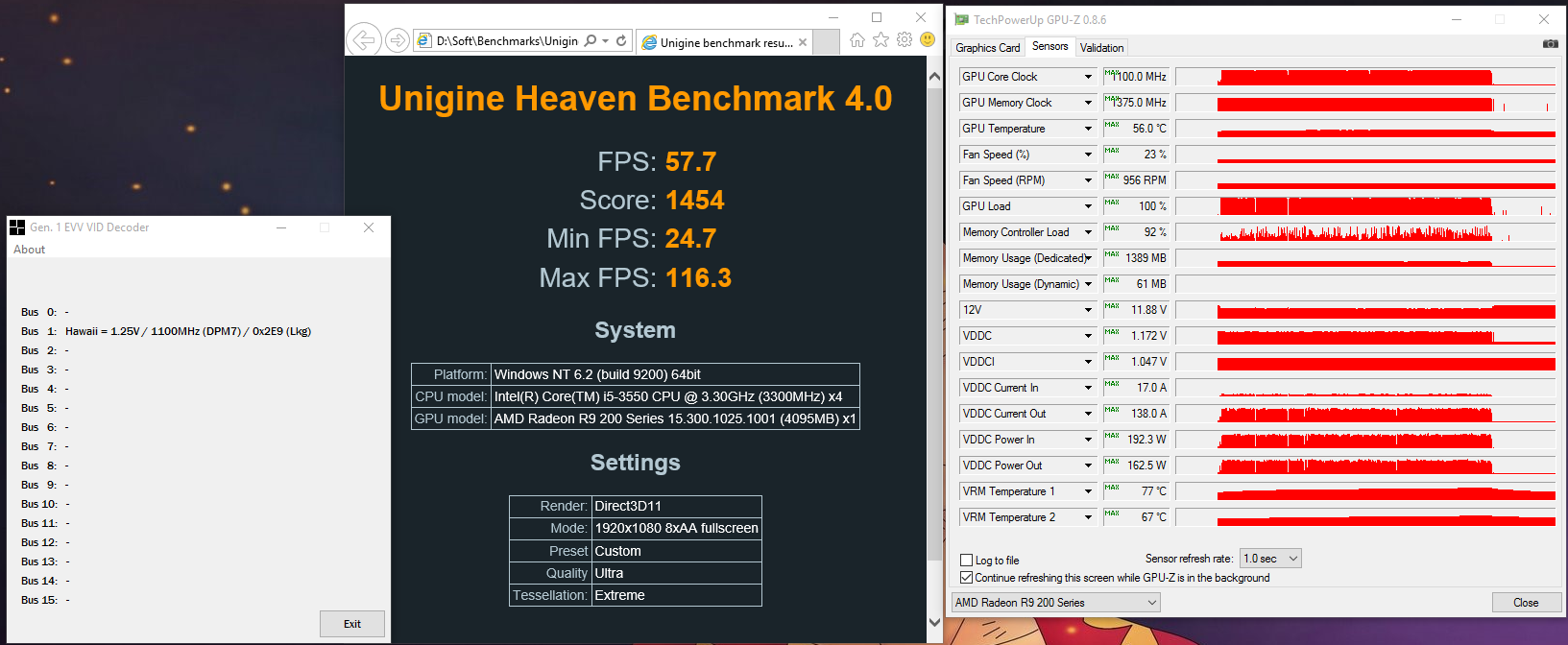Click the Memory Usage (Dedicated) 1389 MB reading
The image size is (1568, 645).
click(1138, 258)
